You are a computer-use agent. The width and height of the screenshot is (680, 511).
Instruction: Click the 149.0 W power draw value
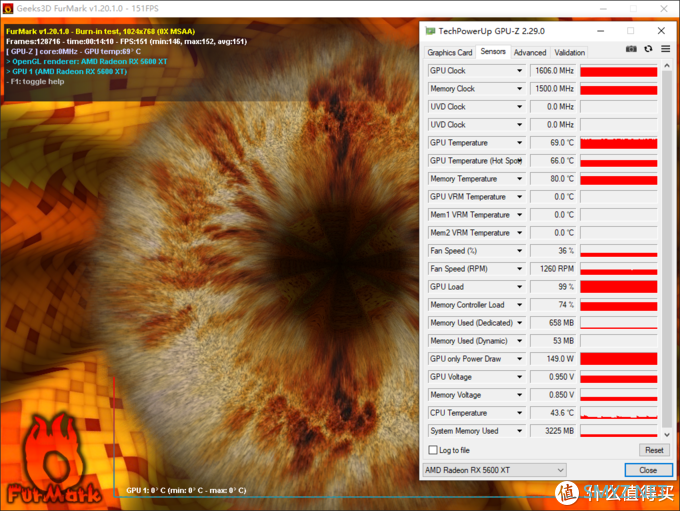553,359
